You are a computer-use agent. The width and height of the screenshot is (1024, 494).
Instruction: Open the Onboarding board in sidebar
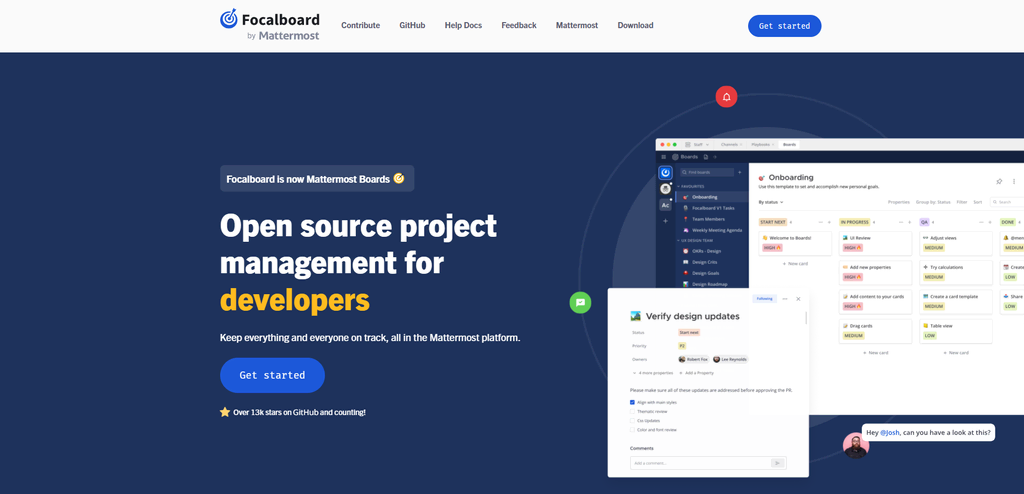click(x=713, y=197)
